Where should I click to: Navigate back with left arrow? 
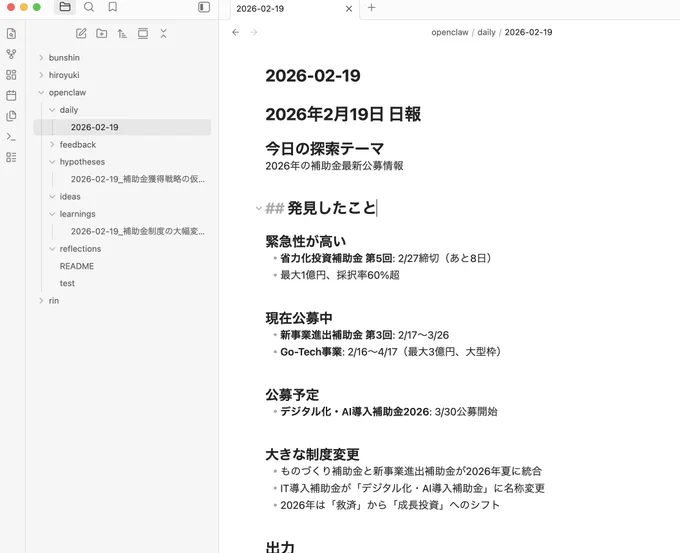[235, 32]
